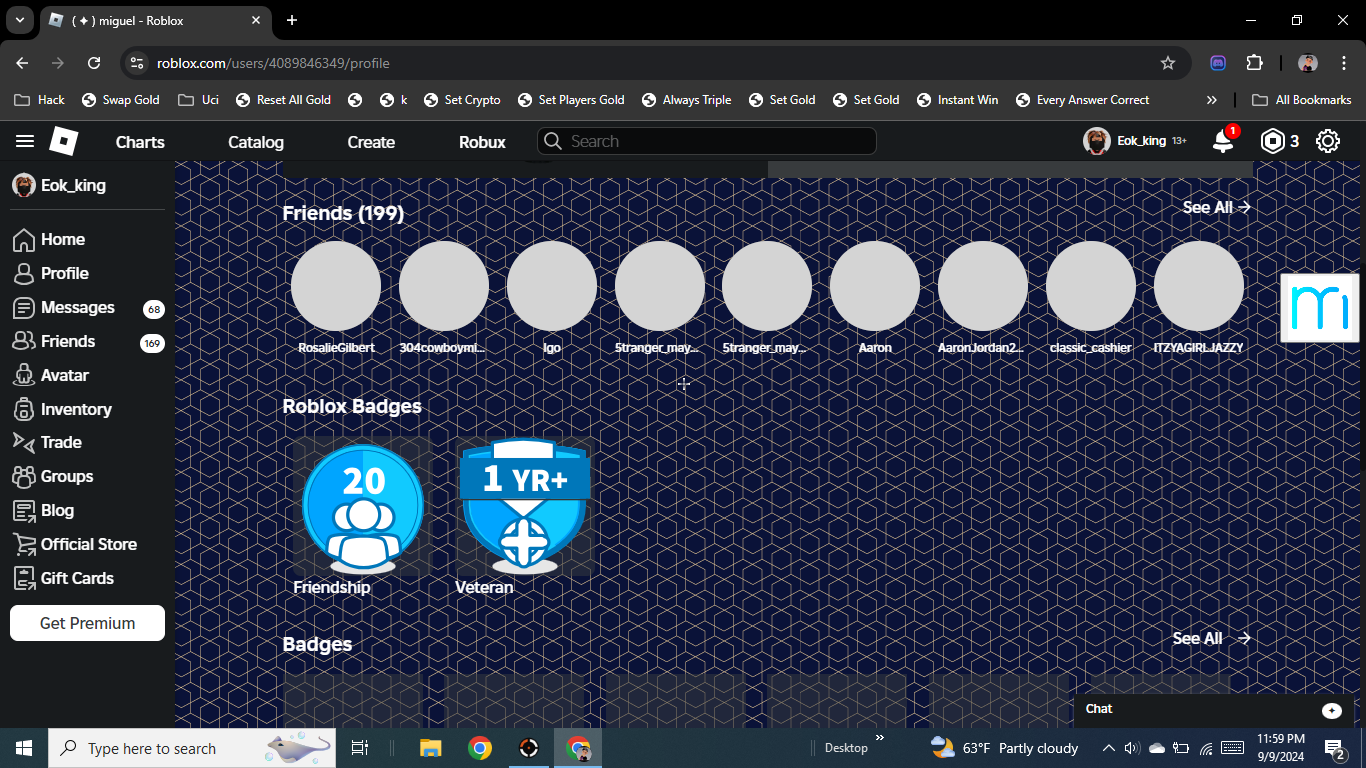Click the Eok_king avatar in top bar
This screenshot has width=1366, height=768.
[1096, 141]
